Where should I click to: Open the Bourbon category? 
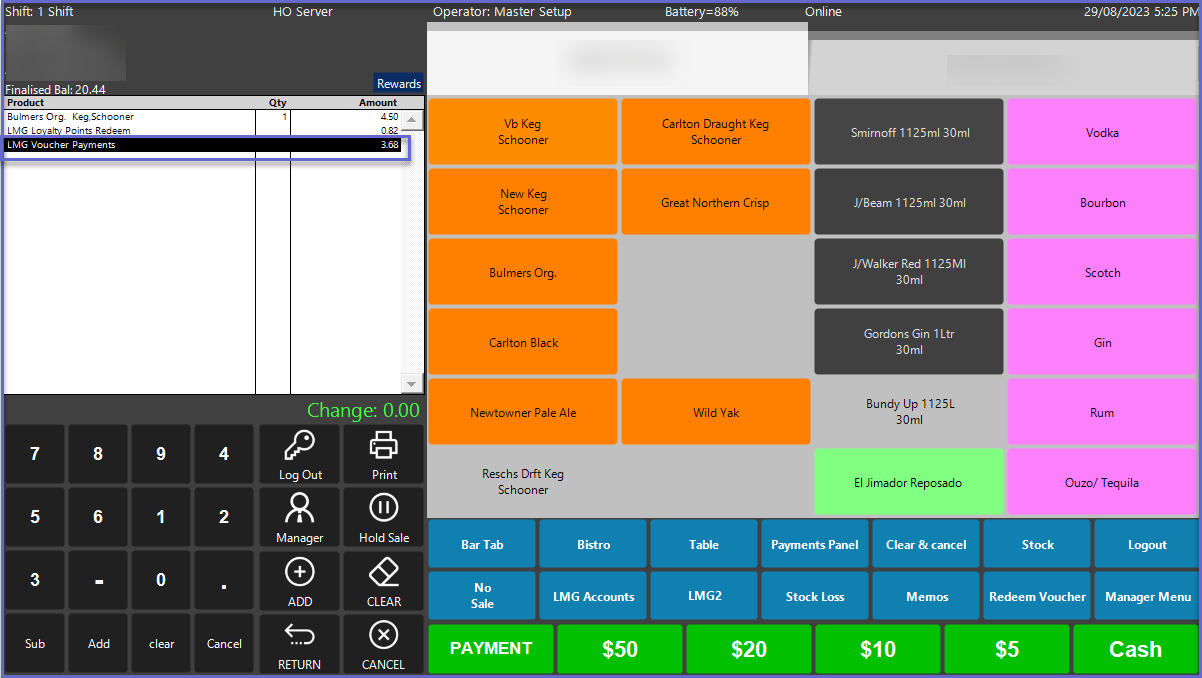(x=1102, y=202)
